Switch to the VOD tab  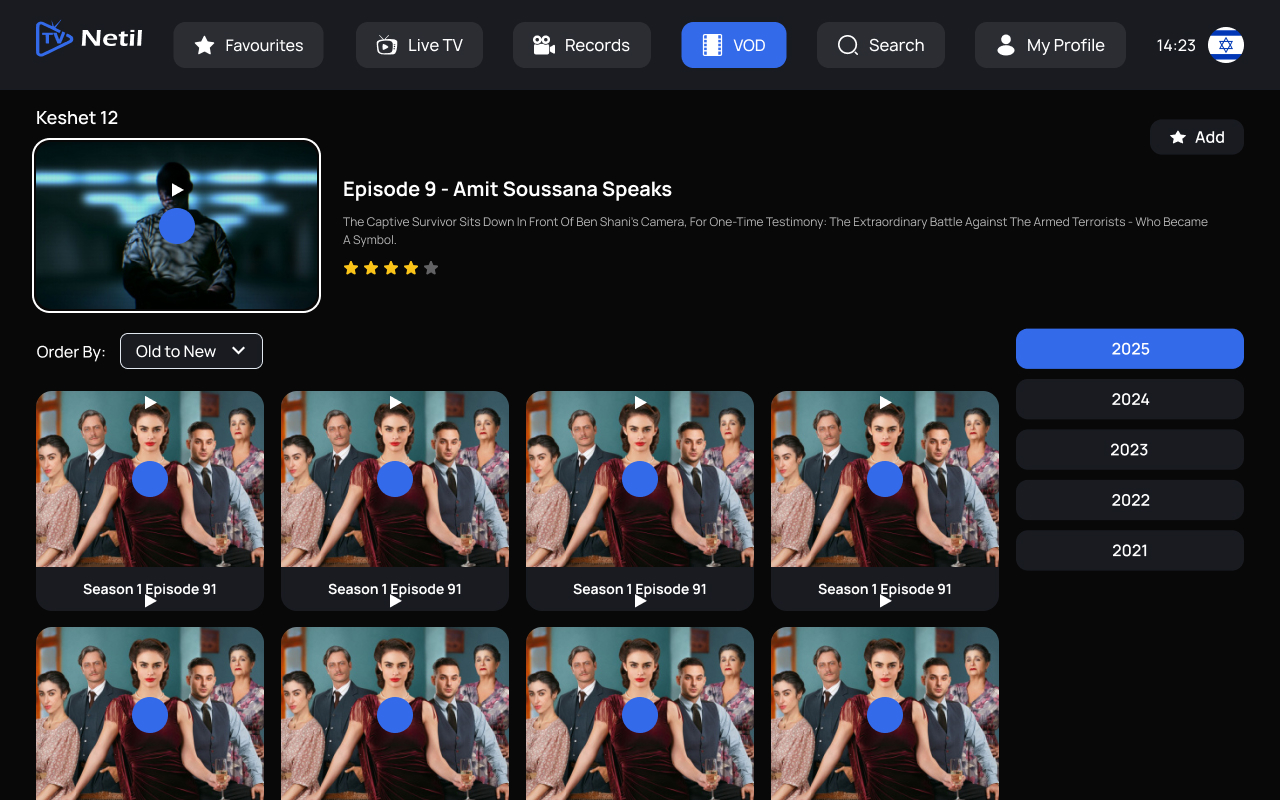[733, 45]
